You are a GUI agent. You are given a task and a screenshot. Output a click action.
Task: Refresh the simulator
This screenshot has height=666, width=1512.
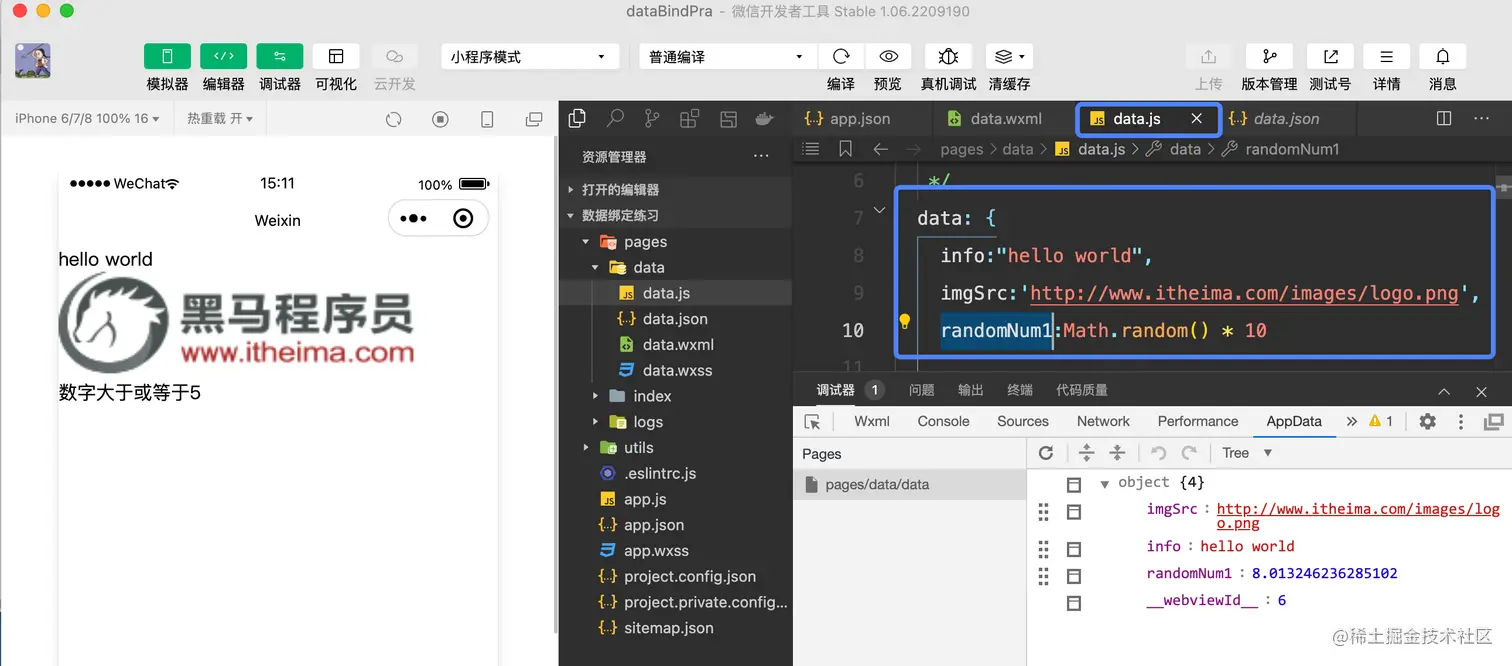(x=394, y=120)
